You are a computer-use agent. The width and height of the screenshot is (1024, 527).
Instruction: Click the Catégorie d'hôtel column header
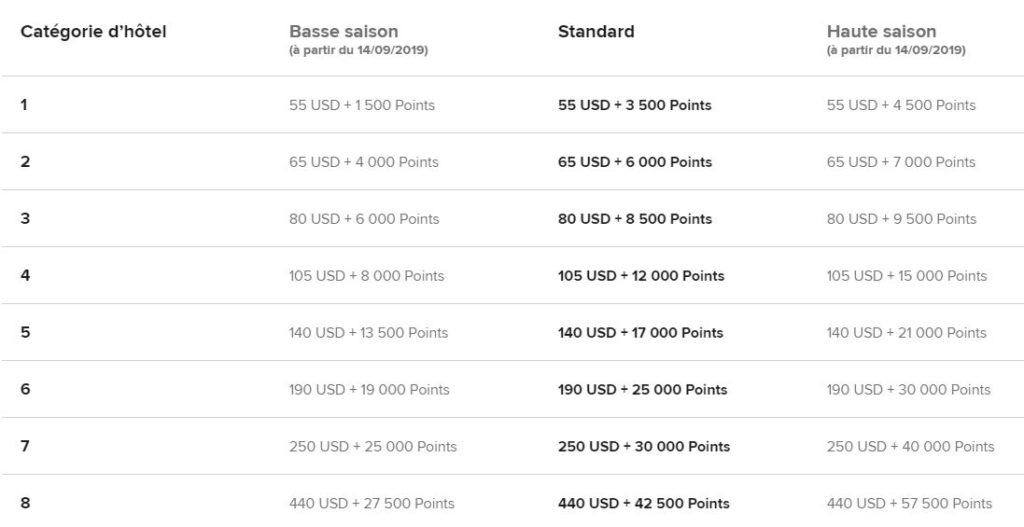pyautogui.click(x=93, y=31)
